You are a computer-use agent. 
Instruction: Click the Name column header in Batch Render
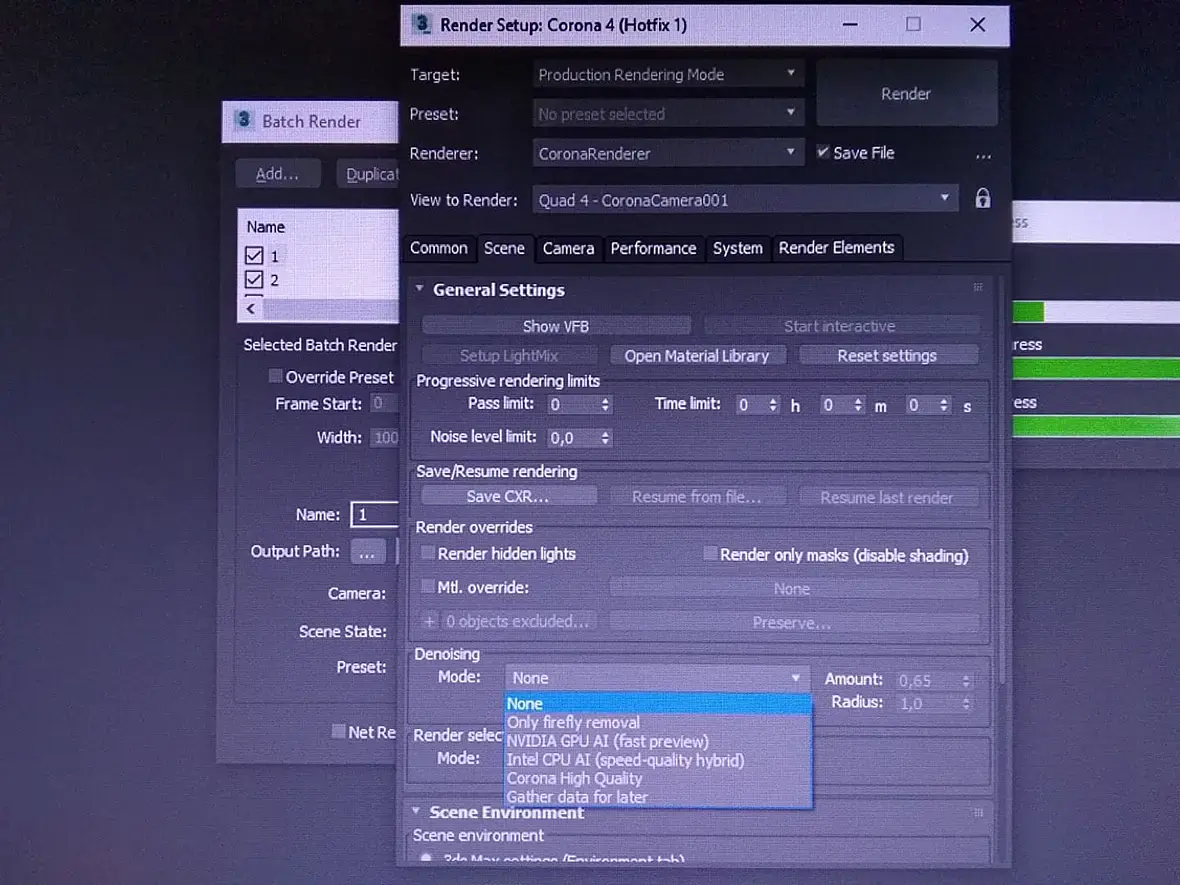point(266,227)
